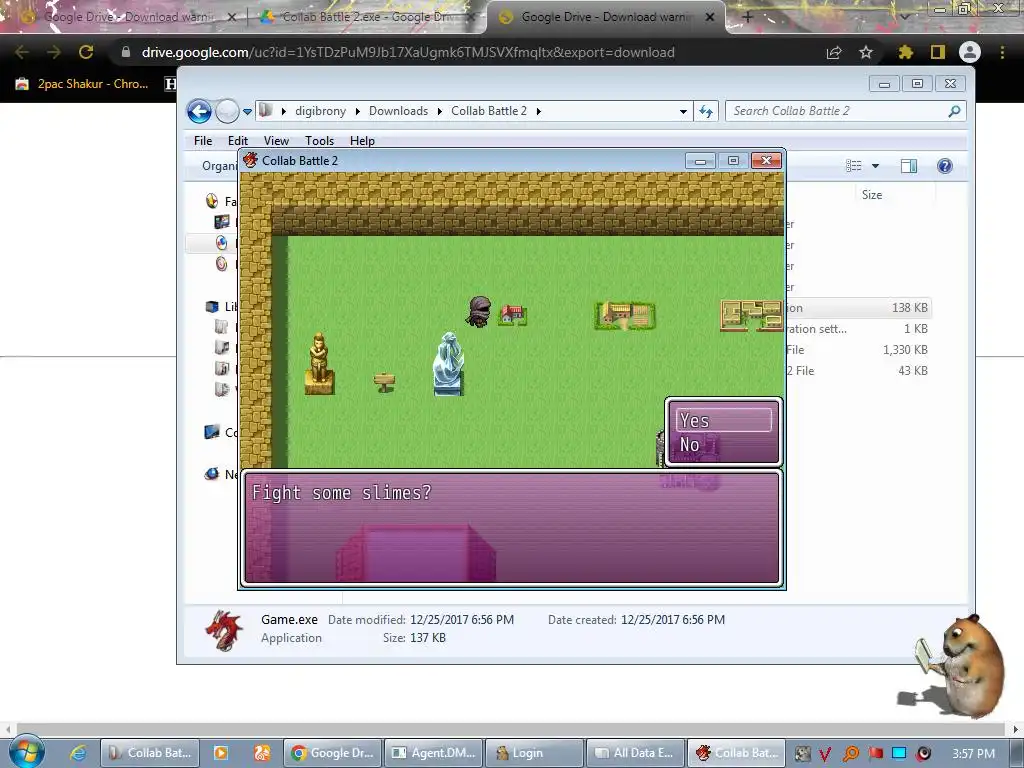
Task: Expand the arrow after Downloads breadcrumb
Action: pos(440,111)
